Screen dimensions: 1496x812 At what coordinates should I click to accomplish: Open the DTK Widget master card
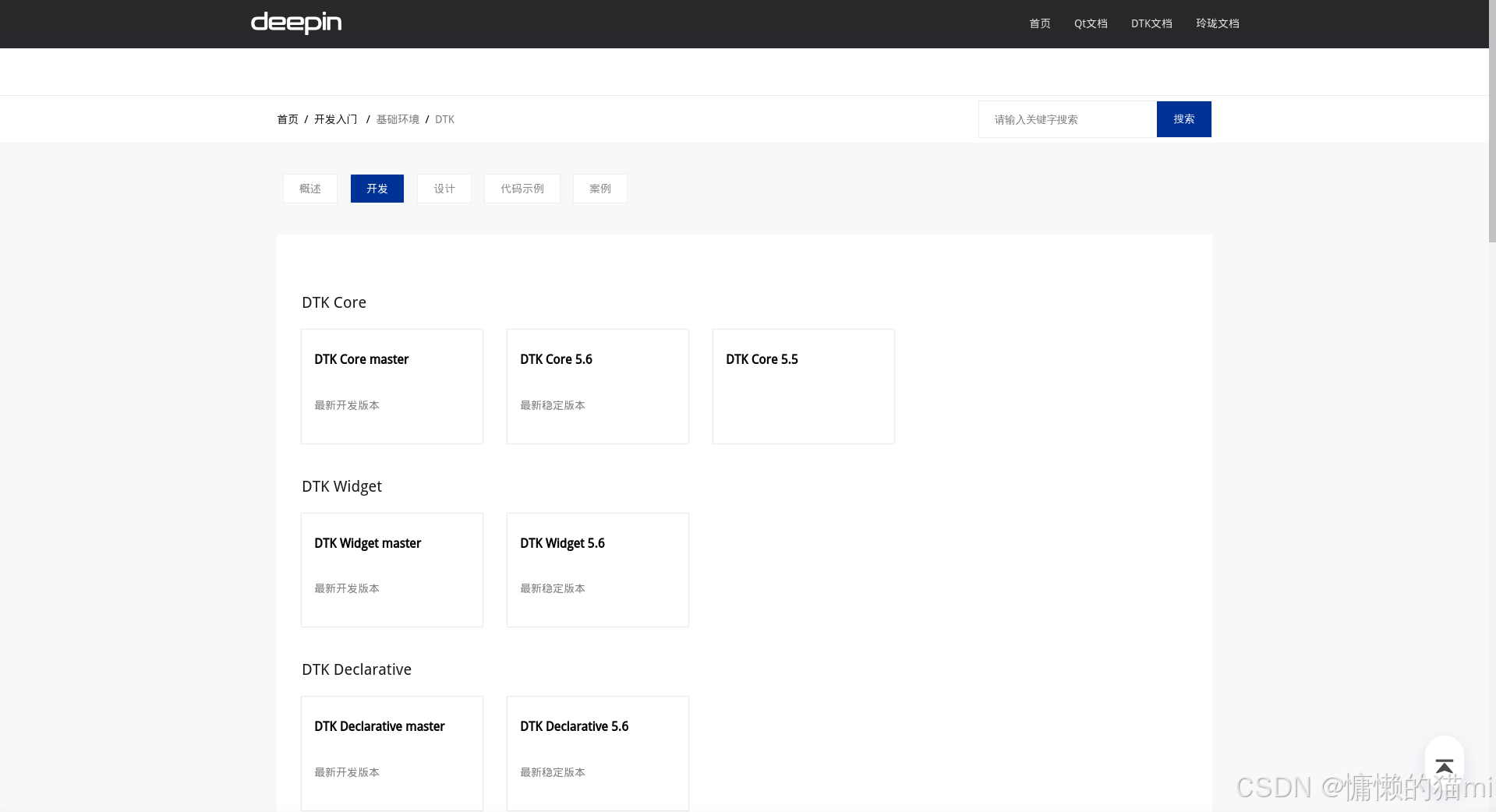pos(392,570)
